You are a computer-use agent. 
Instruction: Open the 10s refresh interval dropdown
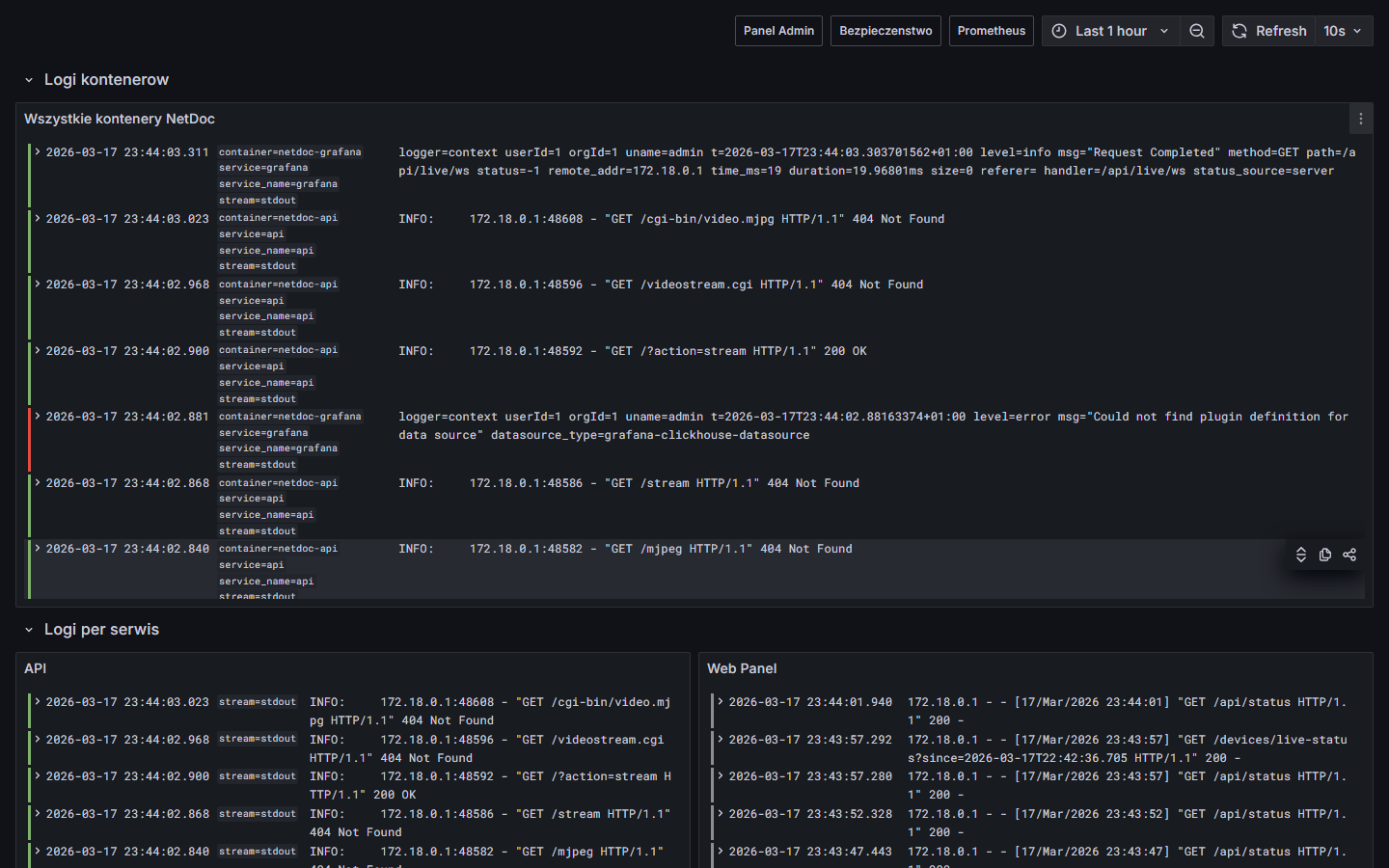pyautogui.click(x=1343, y=31)
